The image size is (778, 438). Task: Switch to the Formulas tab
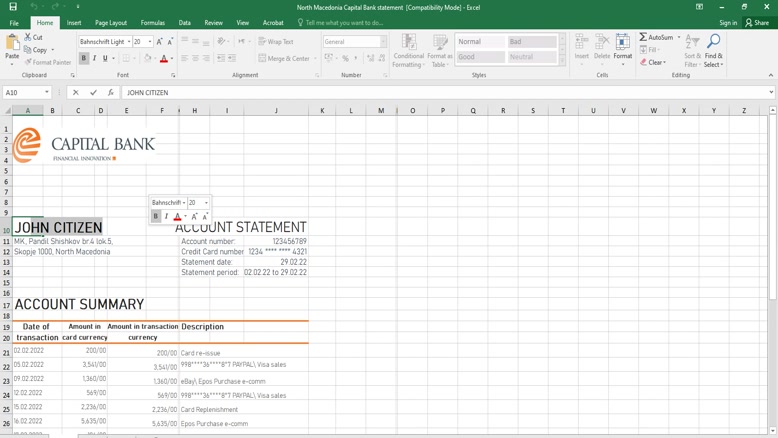(x=153, y=22)
